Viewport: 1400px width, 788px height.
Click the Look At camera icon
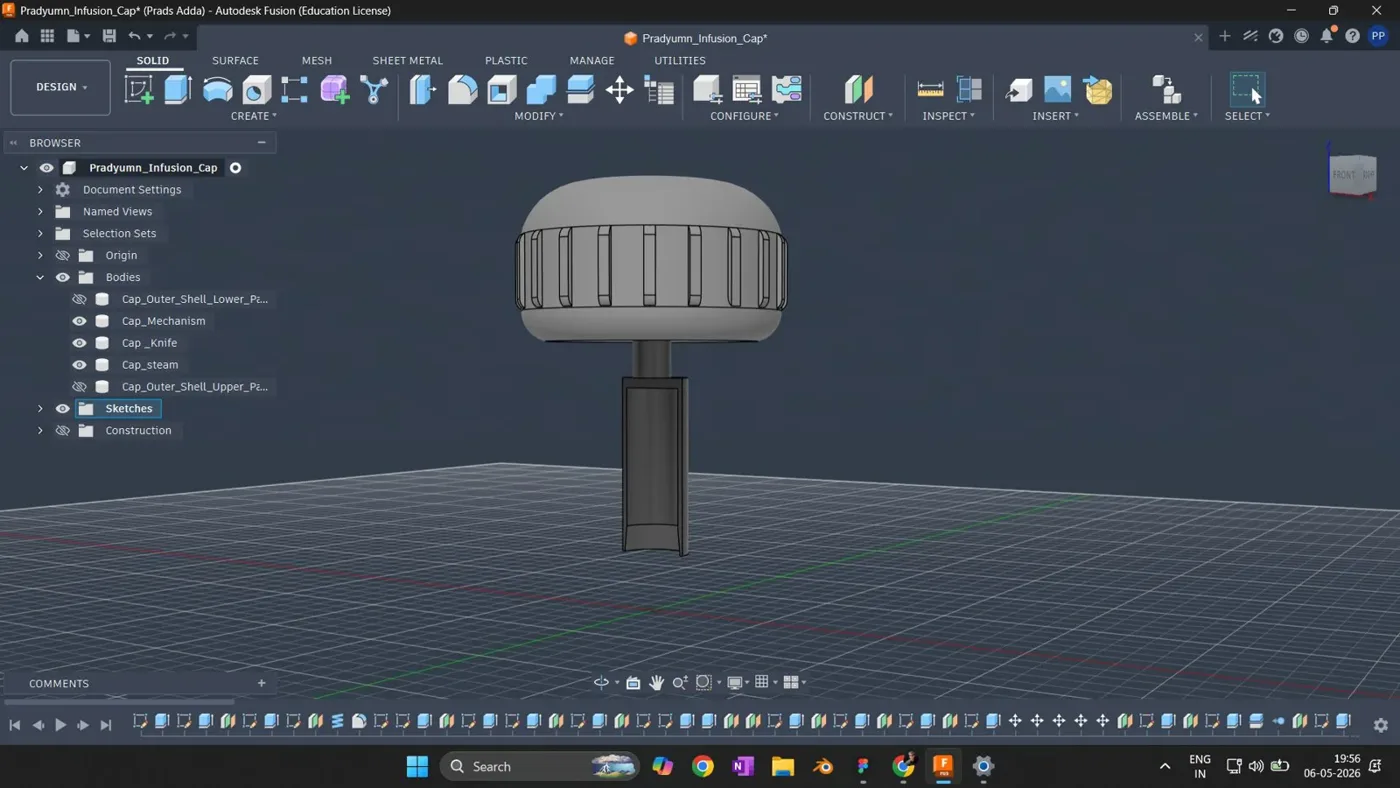[633, 682]
